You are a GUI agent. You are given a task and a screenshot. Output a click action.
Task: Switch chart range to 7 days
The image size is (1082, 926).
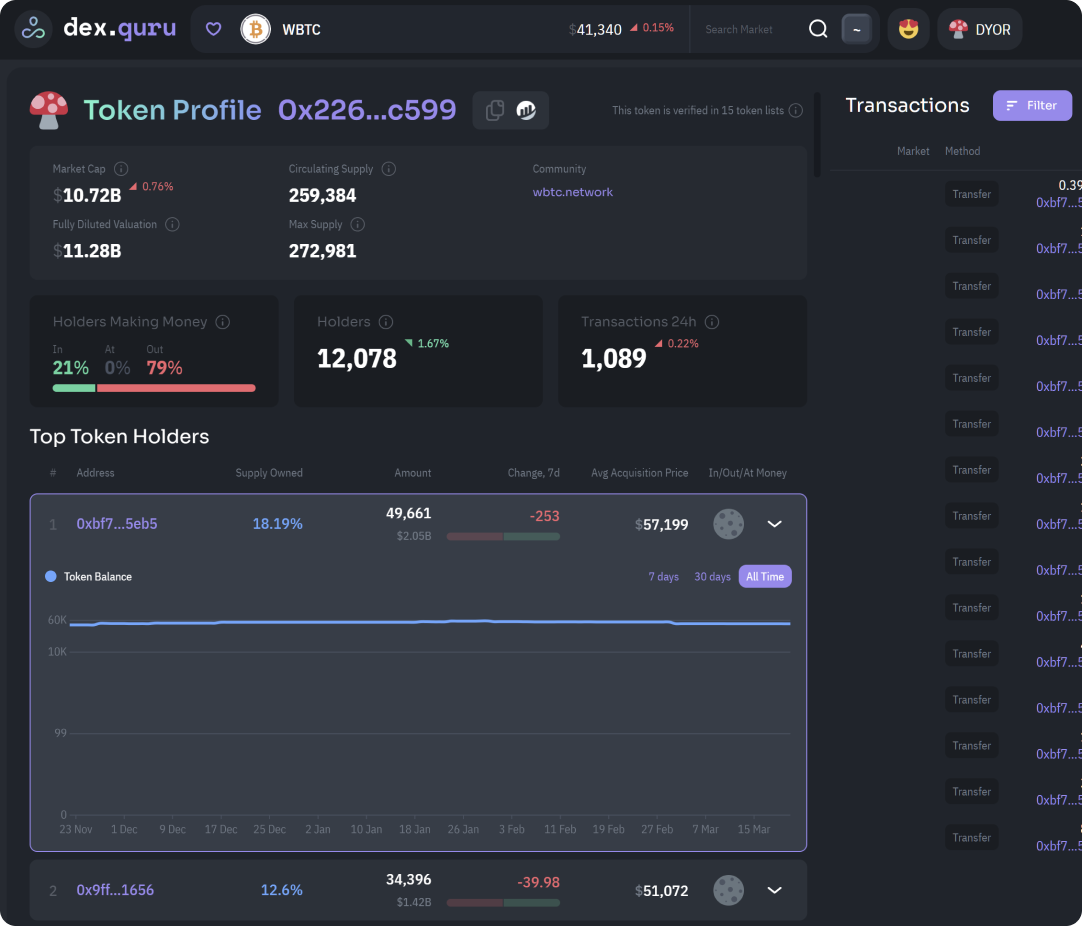pyautogui.click(x=663, y=577)
